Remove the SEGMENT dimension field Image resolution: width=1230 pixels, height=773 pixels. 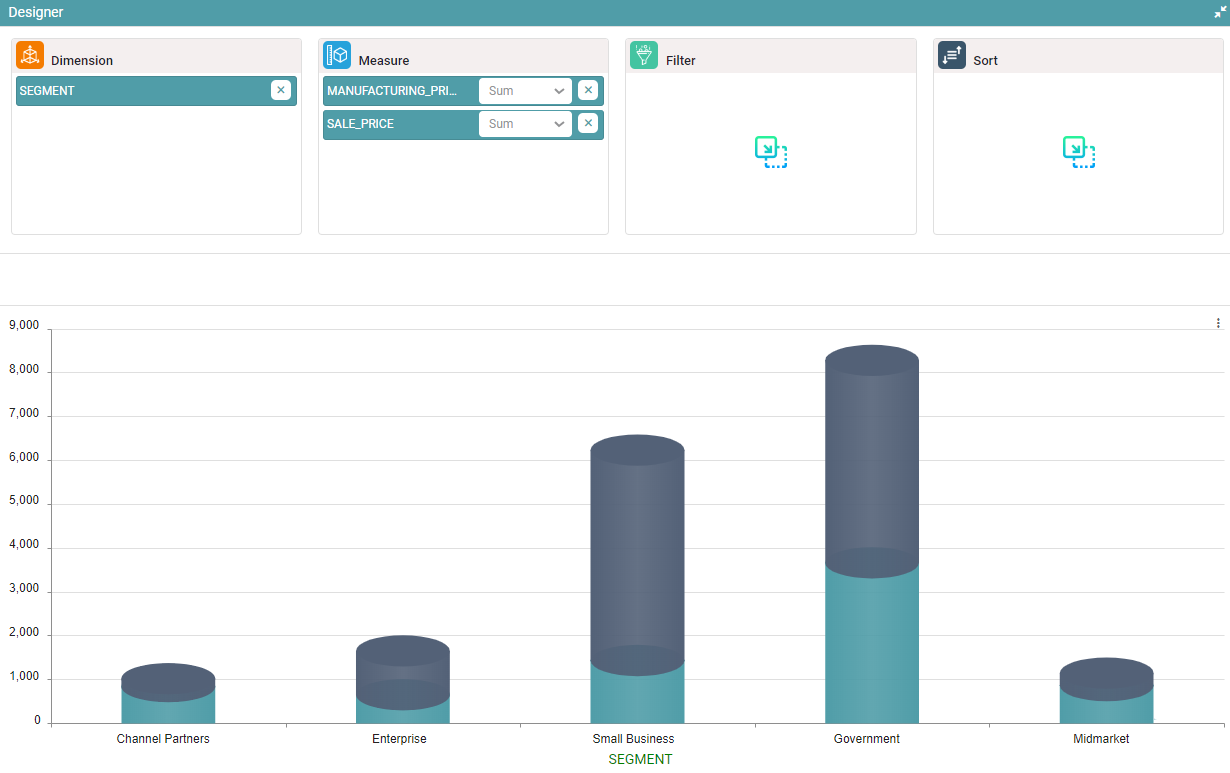coord(281,90)
